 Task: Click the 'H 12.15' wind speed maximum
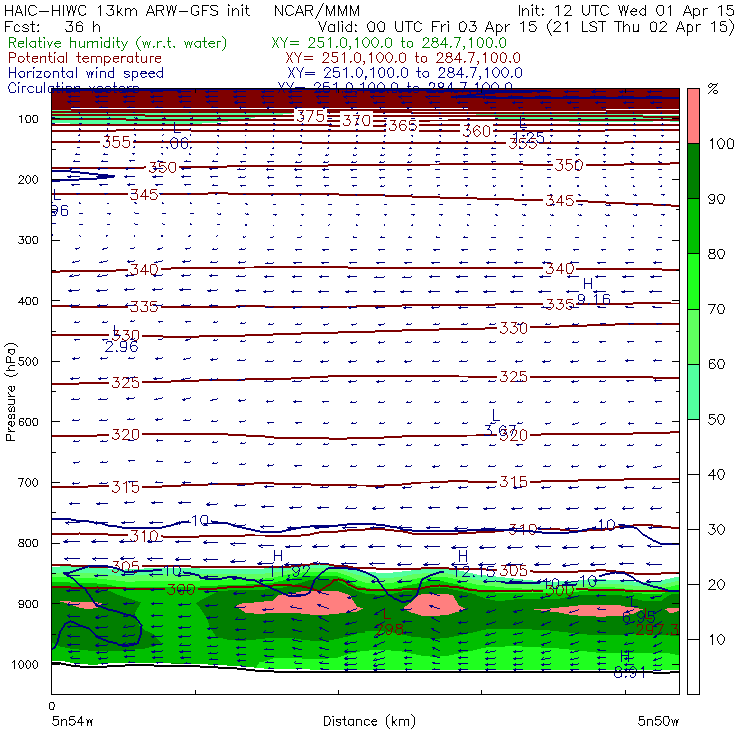click(474, 563)
